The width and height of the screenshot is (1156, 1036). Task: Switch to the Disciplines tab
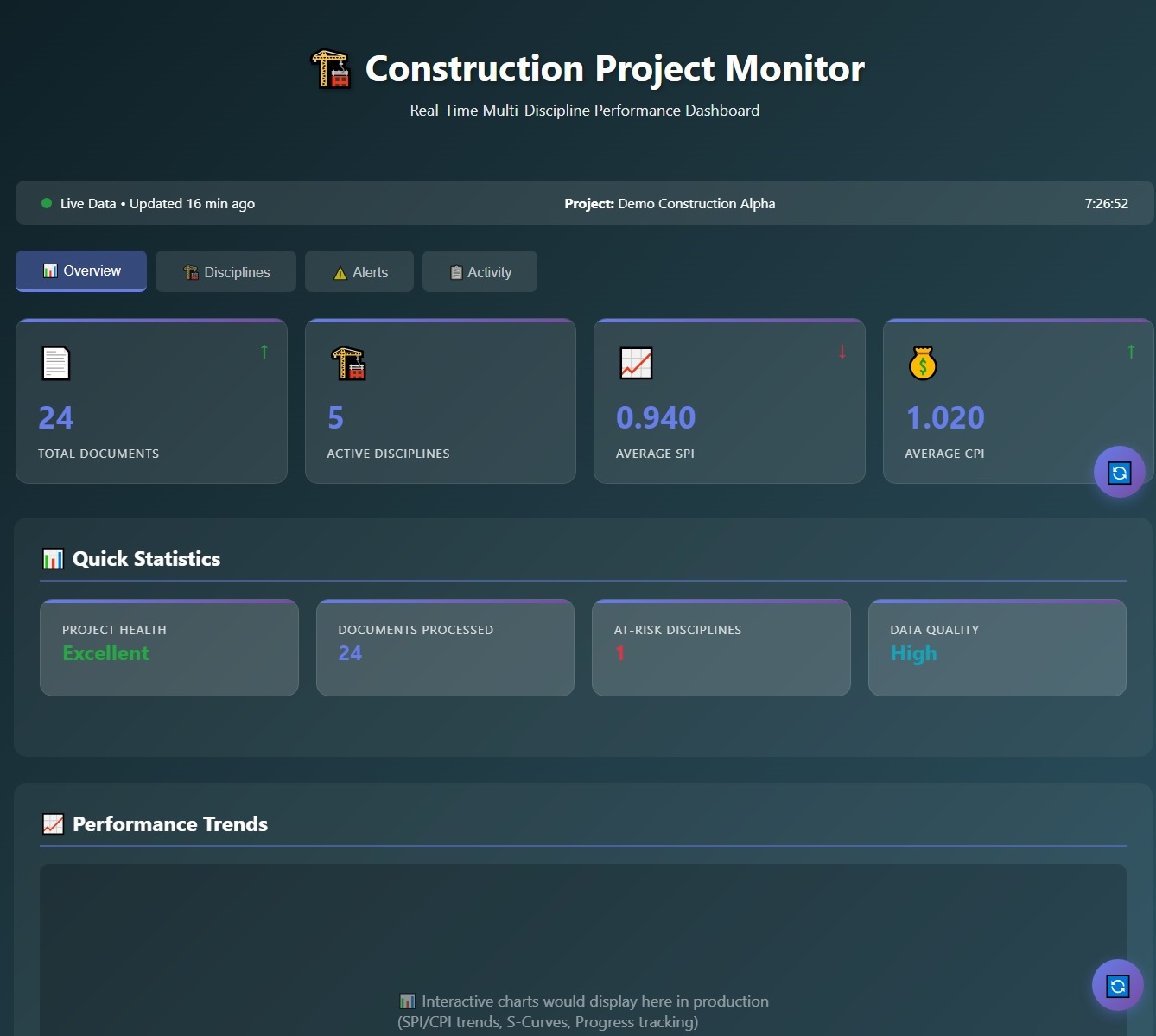[225, 271]
